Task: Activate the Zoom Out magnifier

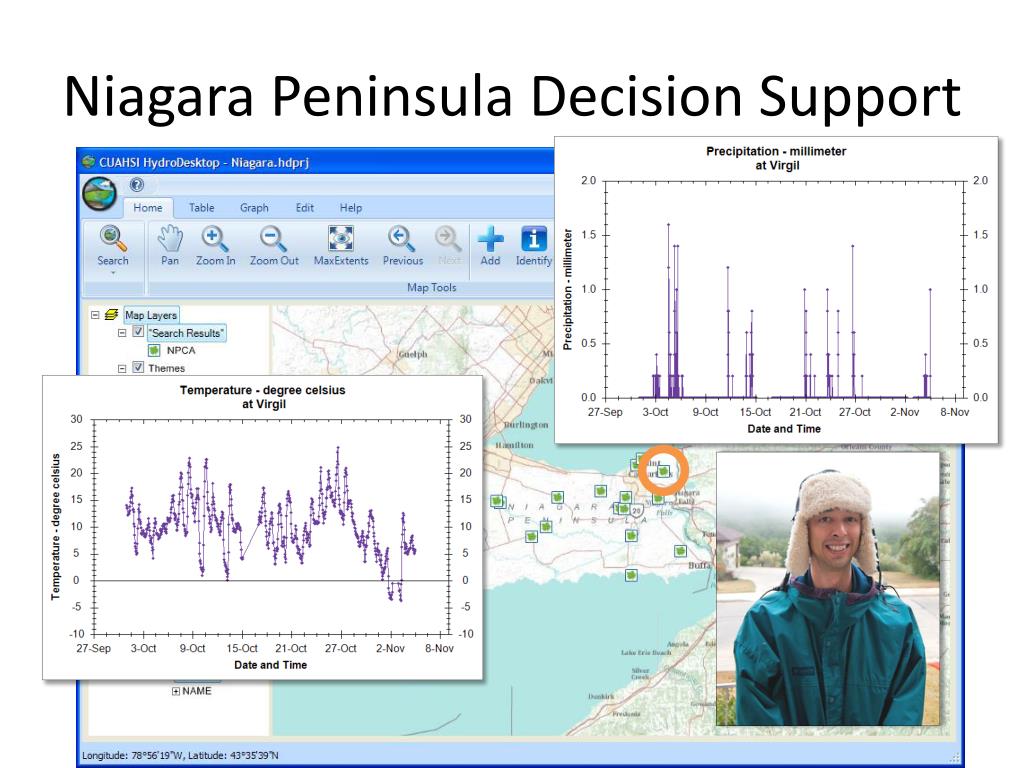Action: coord(274,246)
